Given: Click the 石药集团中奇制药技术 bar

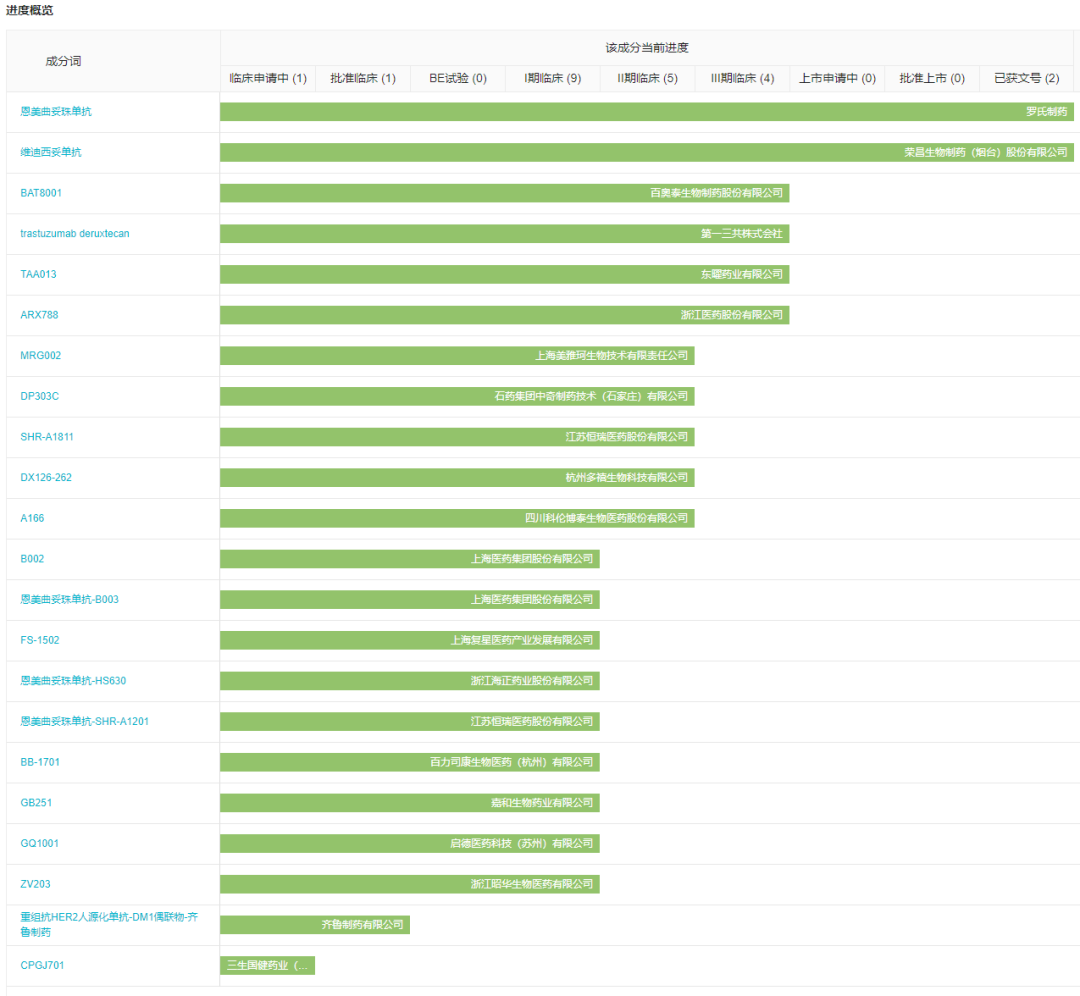Looking at the screenshot, I should pyautogui.click(x=457, y=396).
